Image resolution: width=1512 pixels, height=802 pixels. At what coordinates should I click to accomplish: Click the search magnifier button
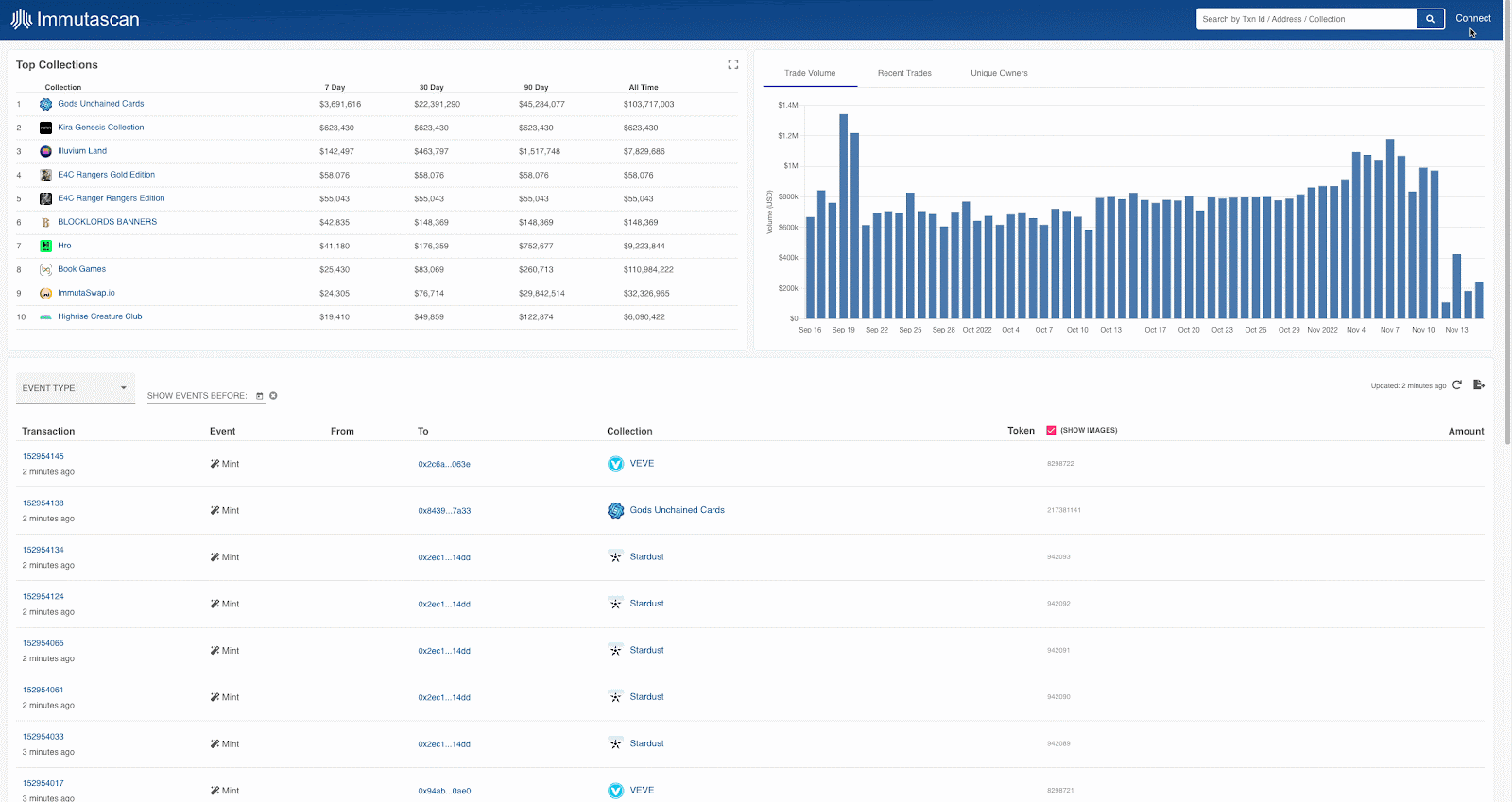pos(1430,19)
